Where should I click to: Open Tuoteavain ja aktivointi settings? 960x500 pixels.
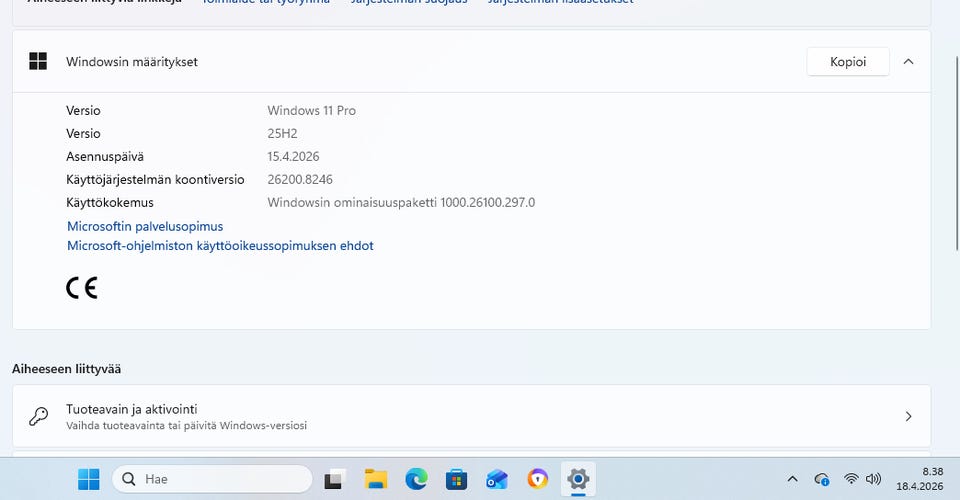(x=471, y=416)
